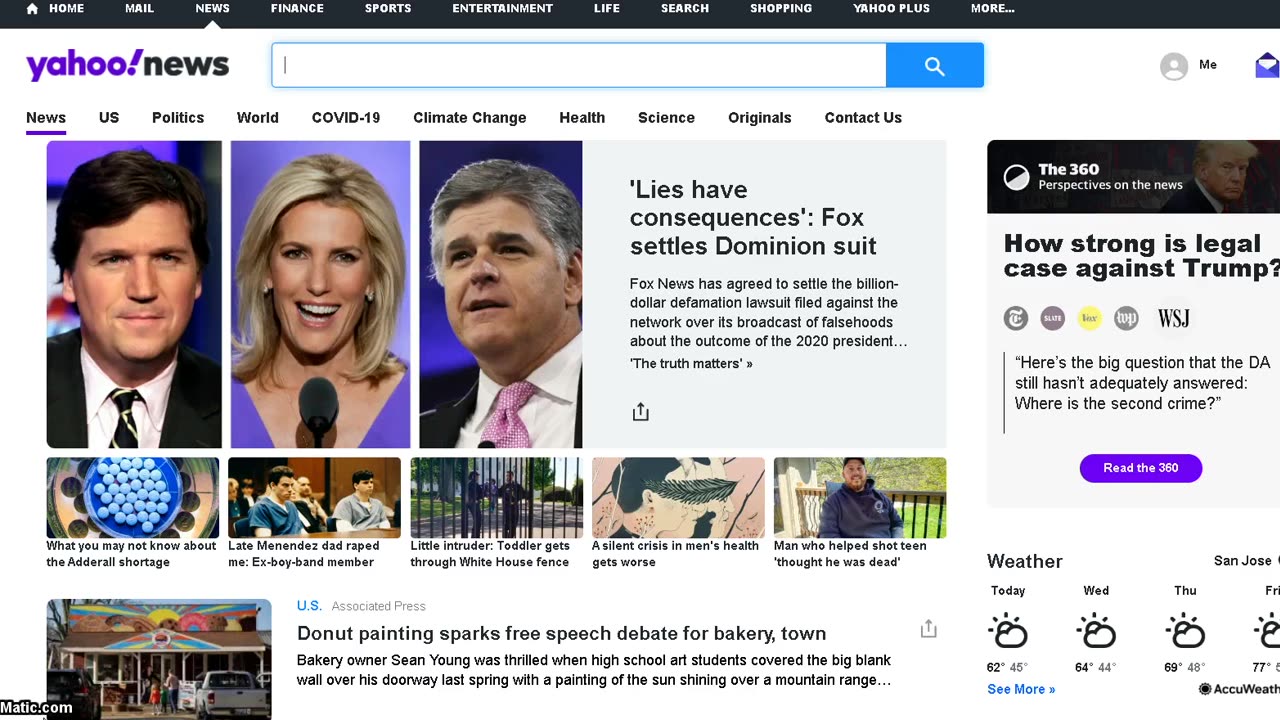The image size is (1280, 720).
Task: Click the 'Late Menendez dad' caption text
Action: click(304, 554)
